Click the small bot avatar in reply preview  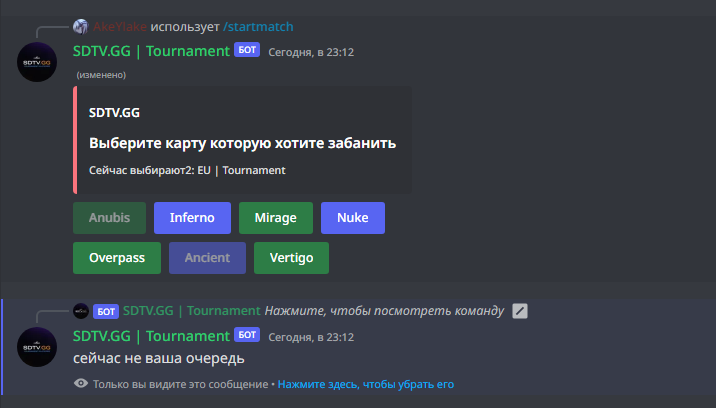pyautogui.click(x=81, y=311)
